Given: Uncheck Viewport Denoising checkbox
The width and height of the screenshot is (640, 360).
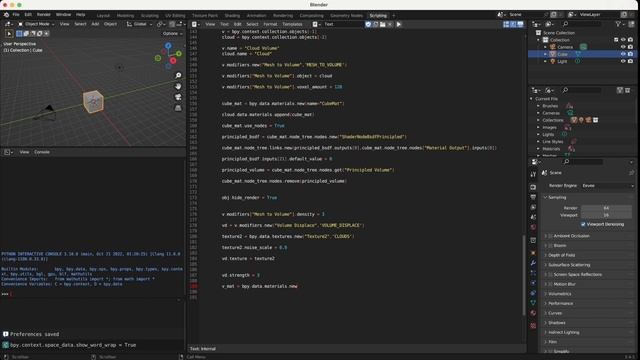Looking at the screenshot, I should [x=583, y=224].
